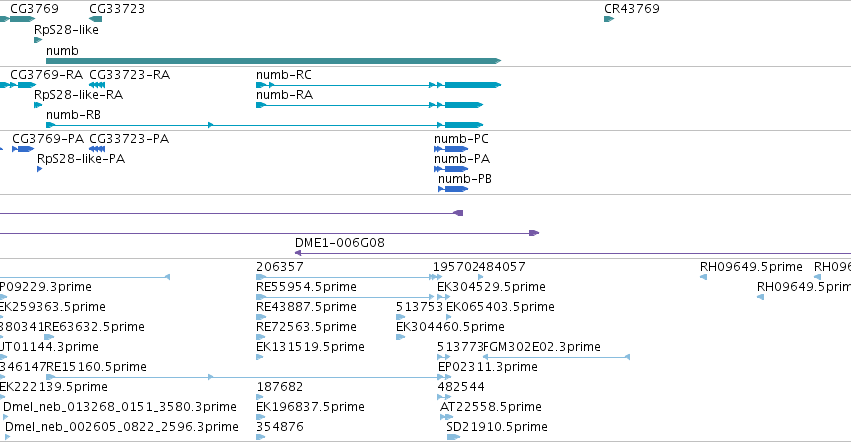Click the EK259363.5prime EST label

(52, 307)
